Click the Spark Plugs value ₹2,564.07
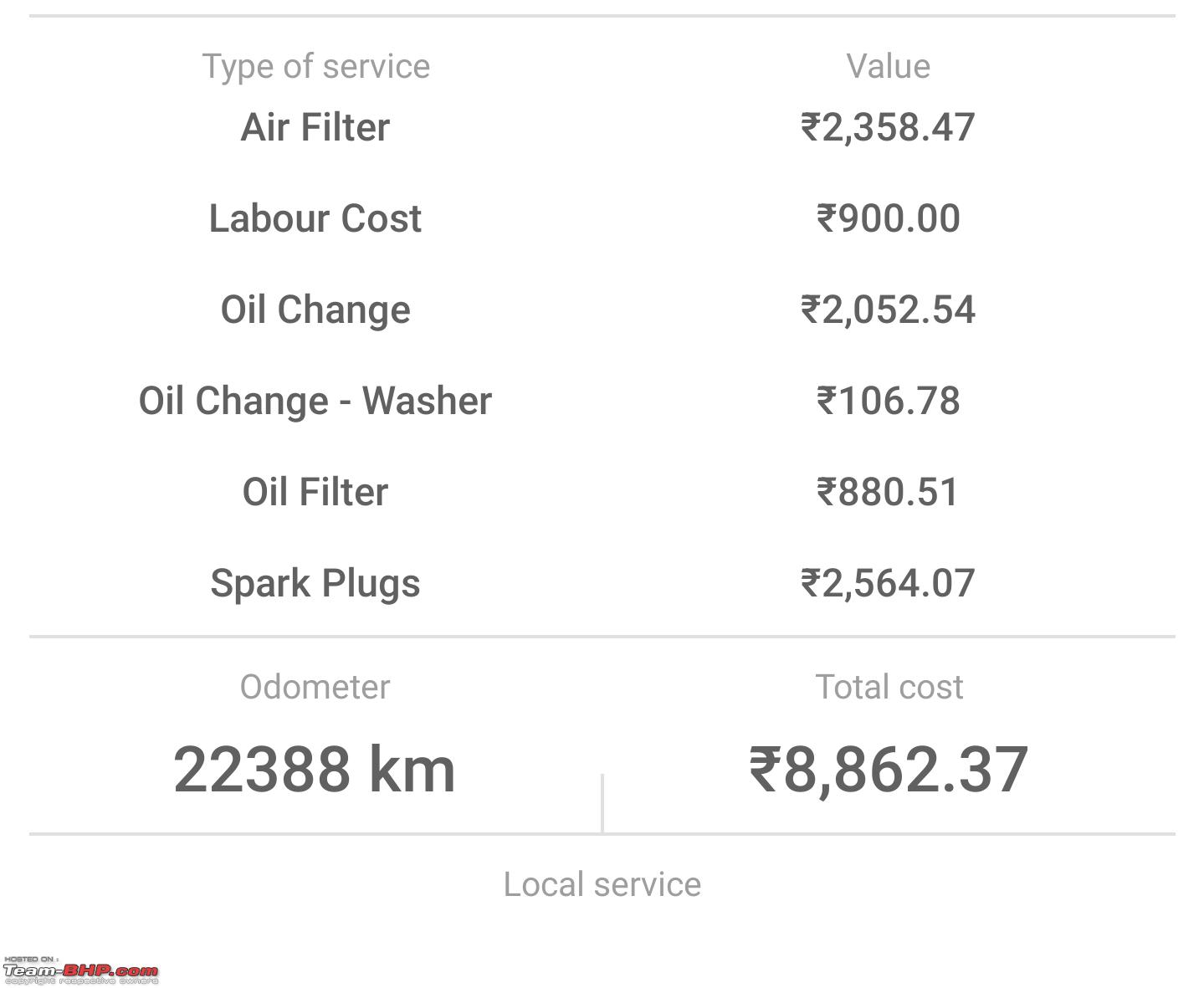Viewport: 1204px width, 988px height. click(888, 583)
